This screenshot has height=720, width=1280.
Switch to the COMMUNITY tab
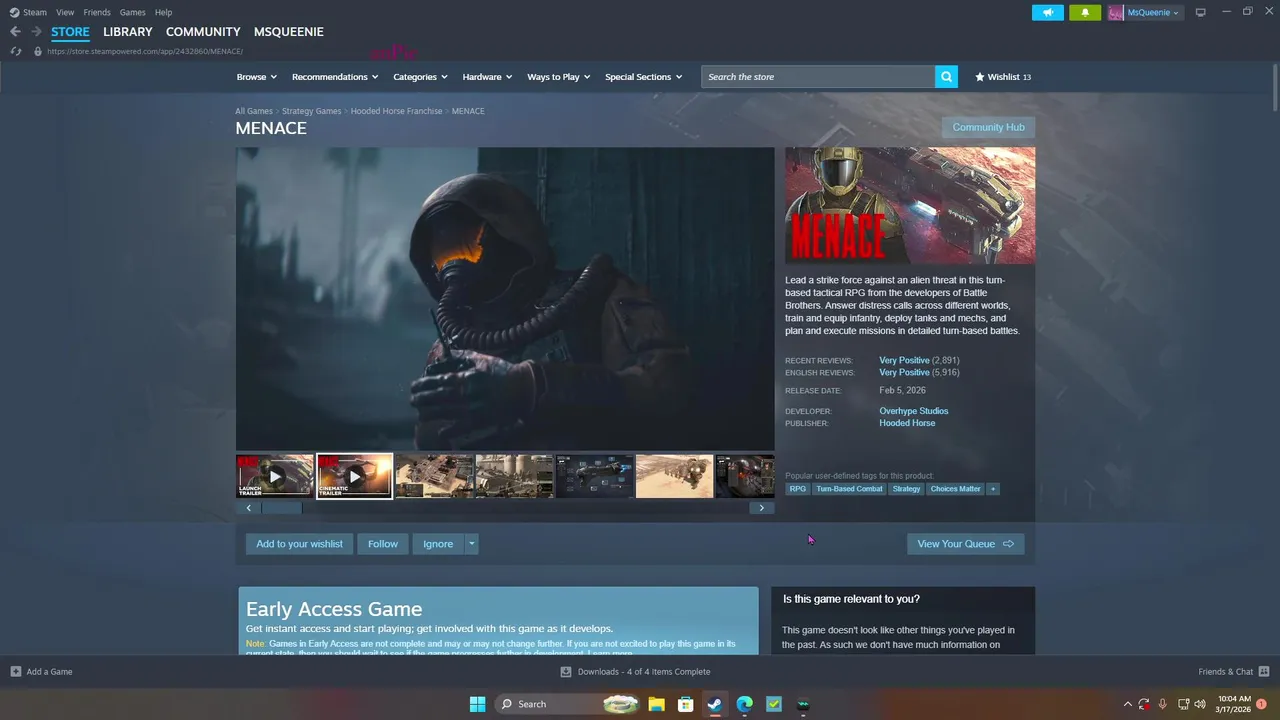[203, 32]
